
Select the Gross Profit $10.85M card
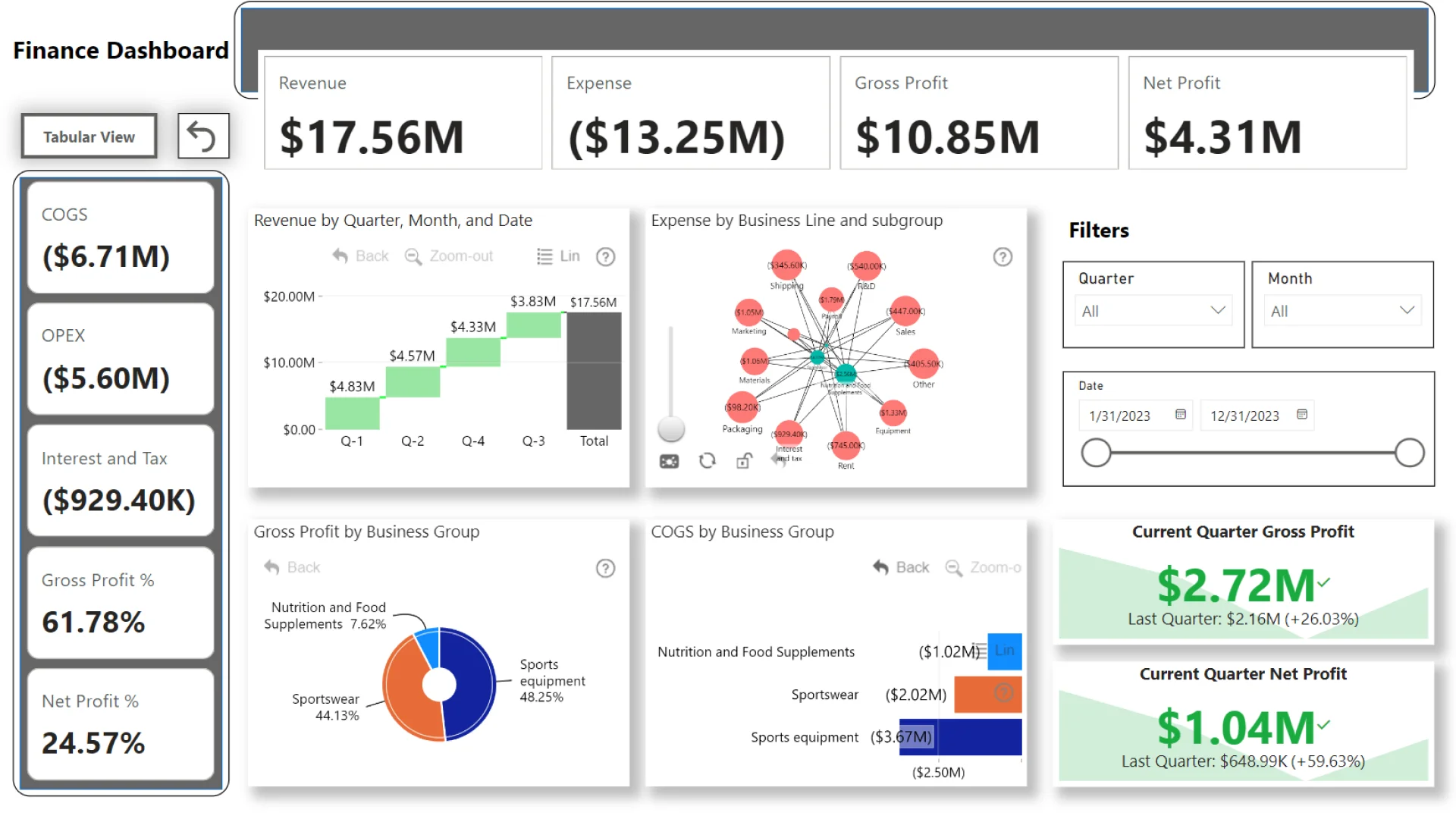coord(979,112)
